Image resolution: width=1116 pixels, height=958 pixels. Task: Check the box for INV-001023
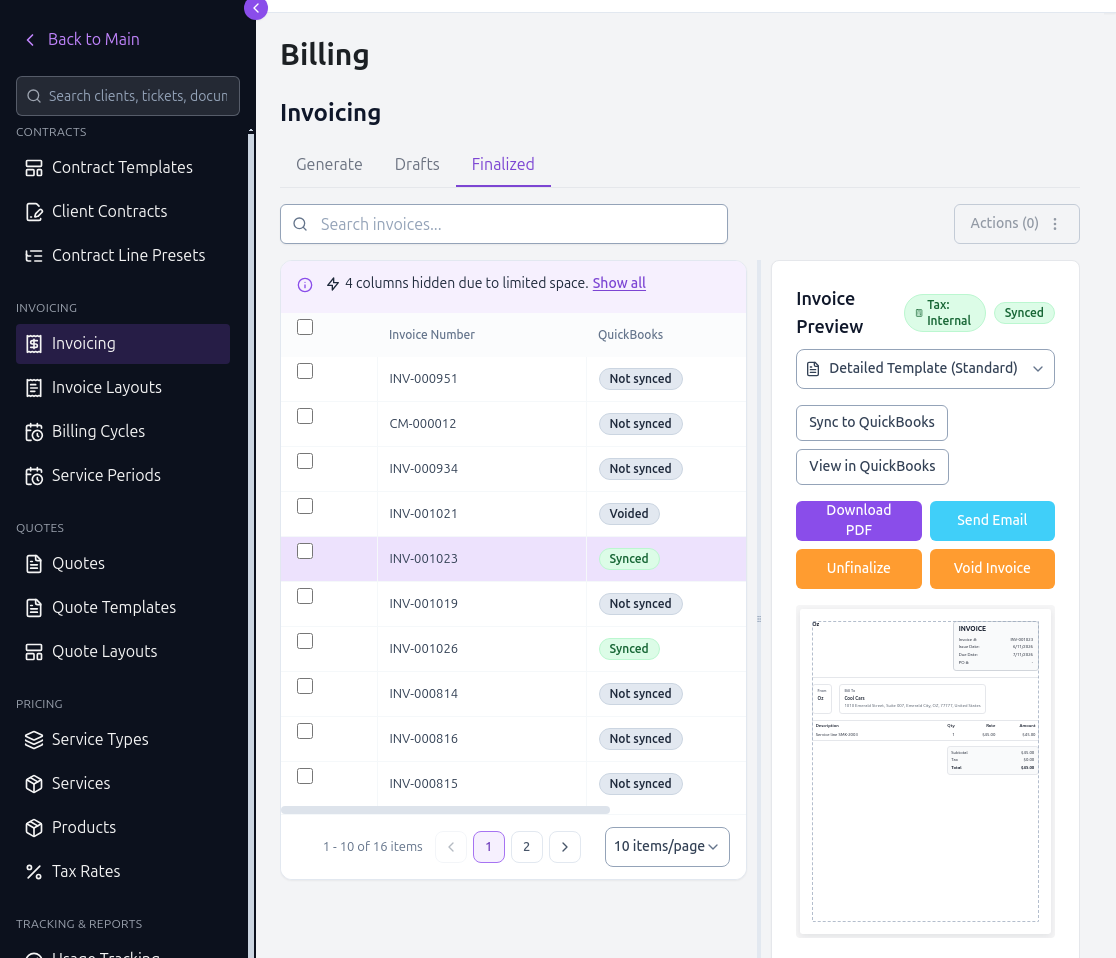click(305, 551)
